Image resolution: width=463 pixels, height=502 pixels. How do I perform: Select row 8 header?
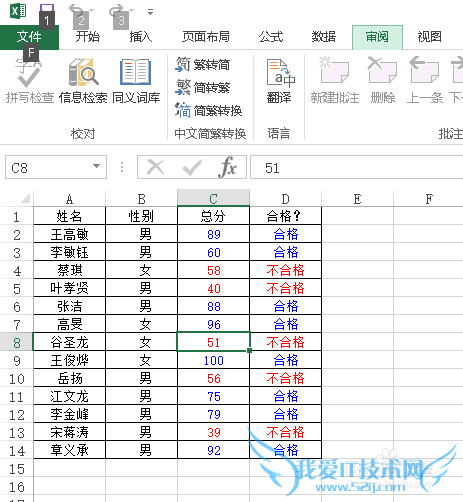tap(17, 343)
